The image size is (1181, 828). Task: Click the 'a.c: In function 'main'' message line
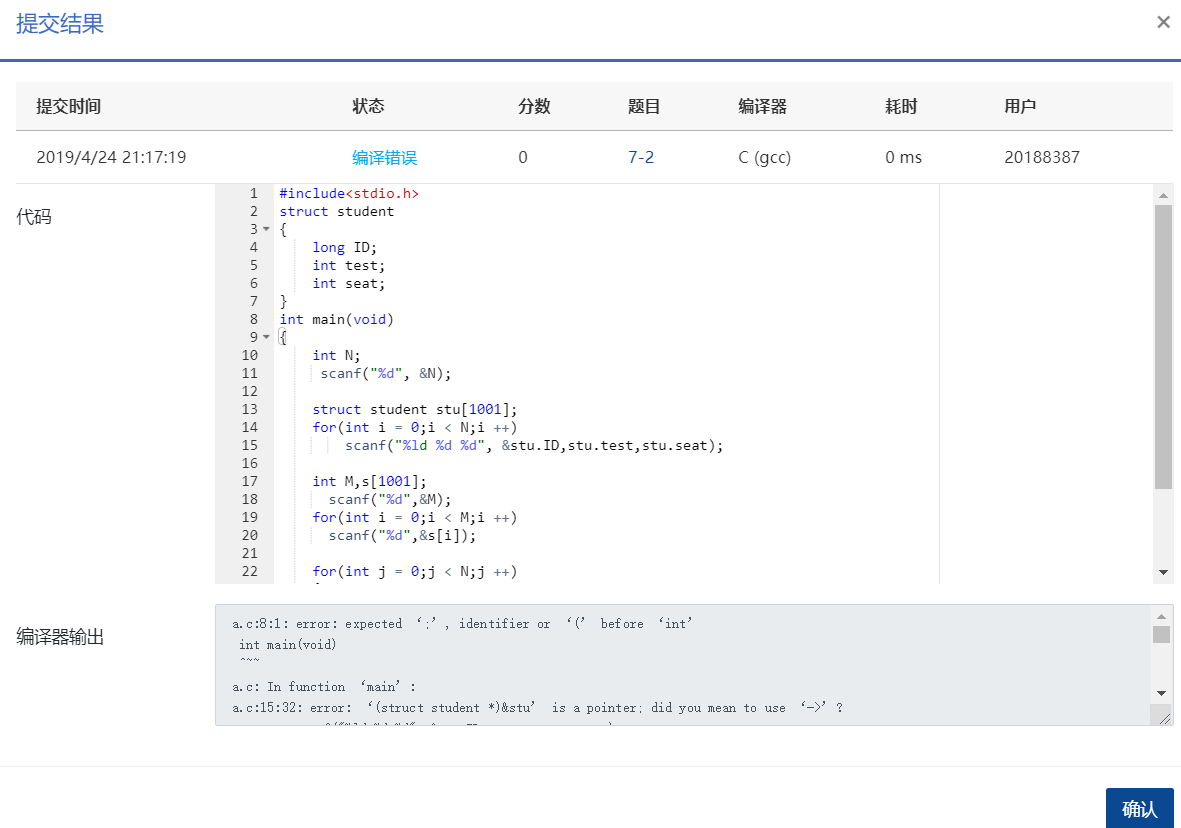click(324, 687)
